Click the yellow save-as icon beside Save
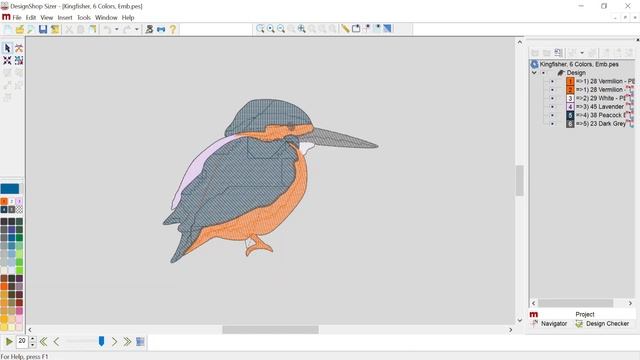The width and height of the screenshot is (640, 360). click(x=55, y=29)
